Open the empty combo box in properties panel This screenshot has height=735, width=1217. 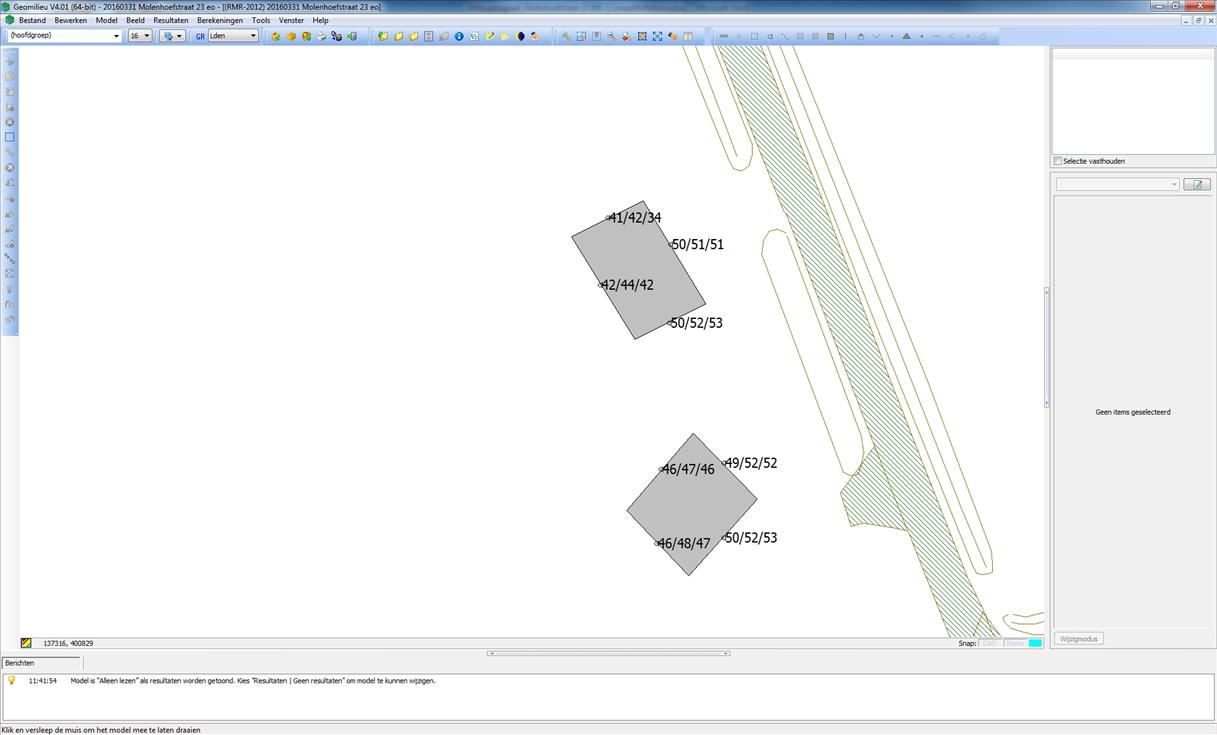point(1118,184)
